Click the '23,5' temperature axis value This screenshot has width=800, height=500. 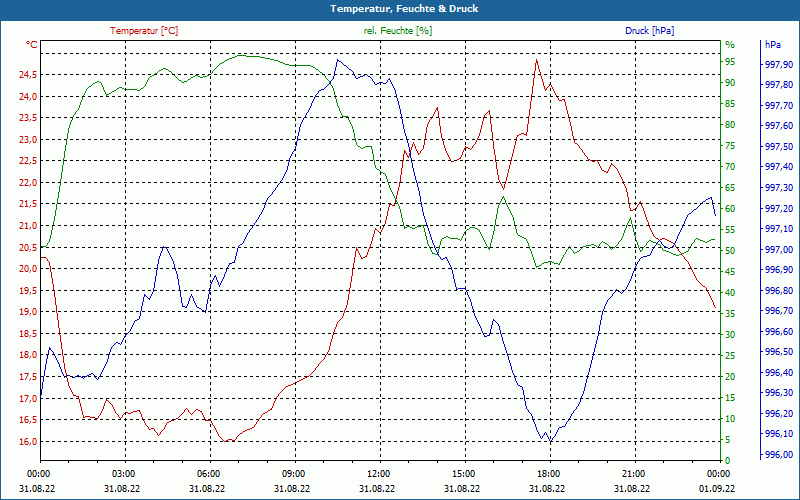(28, 118)
